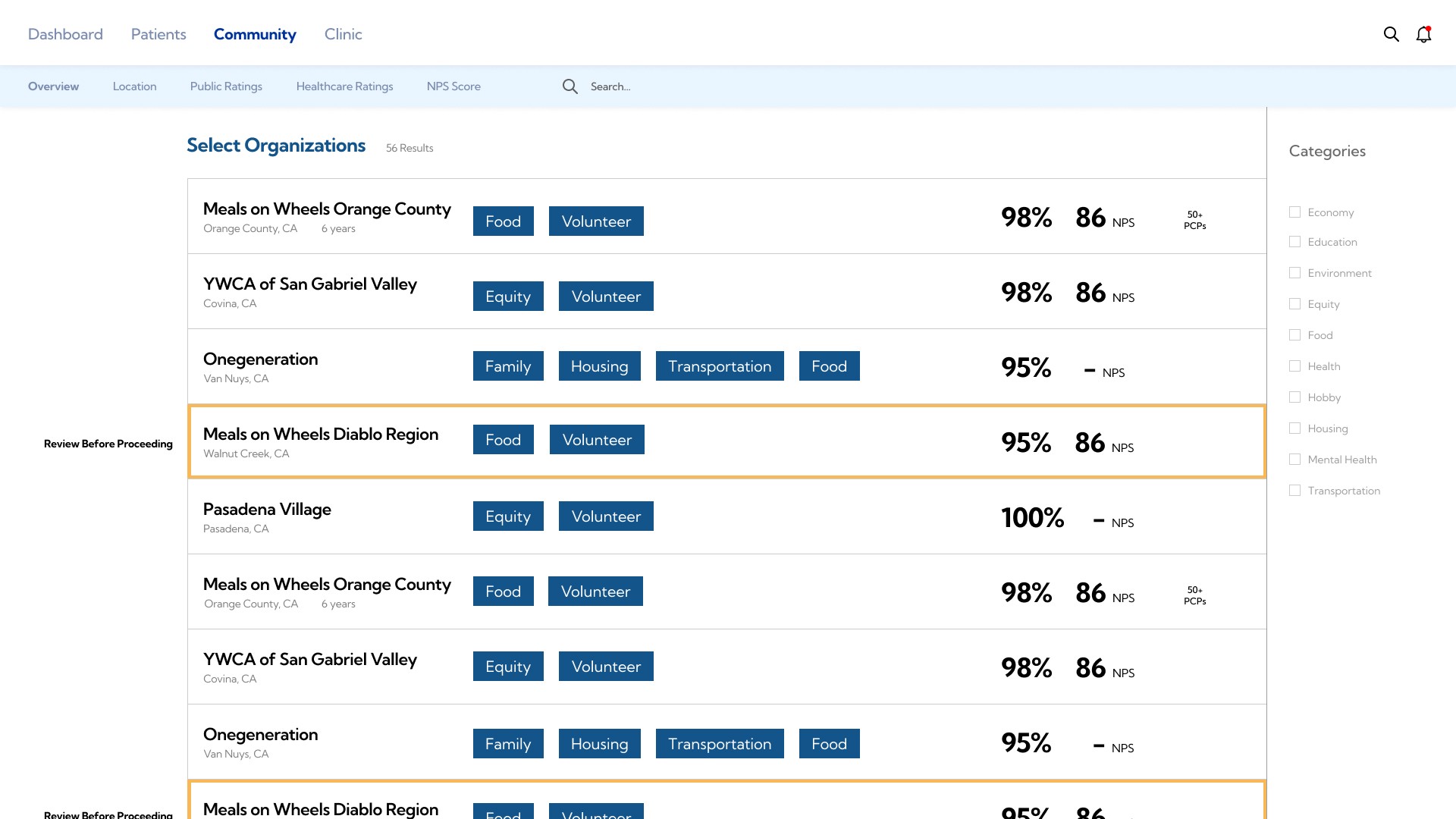
Task: Click the Transportation tag in the first Onegeneration row
Action: point(720,366)
